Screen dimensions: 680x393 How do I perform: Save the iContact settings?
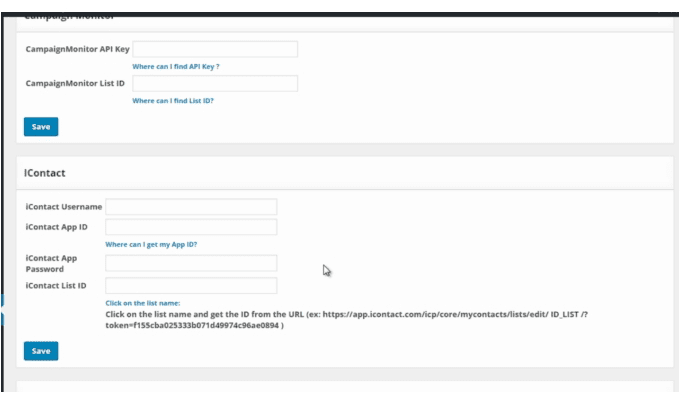41,351
